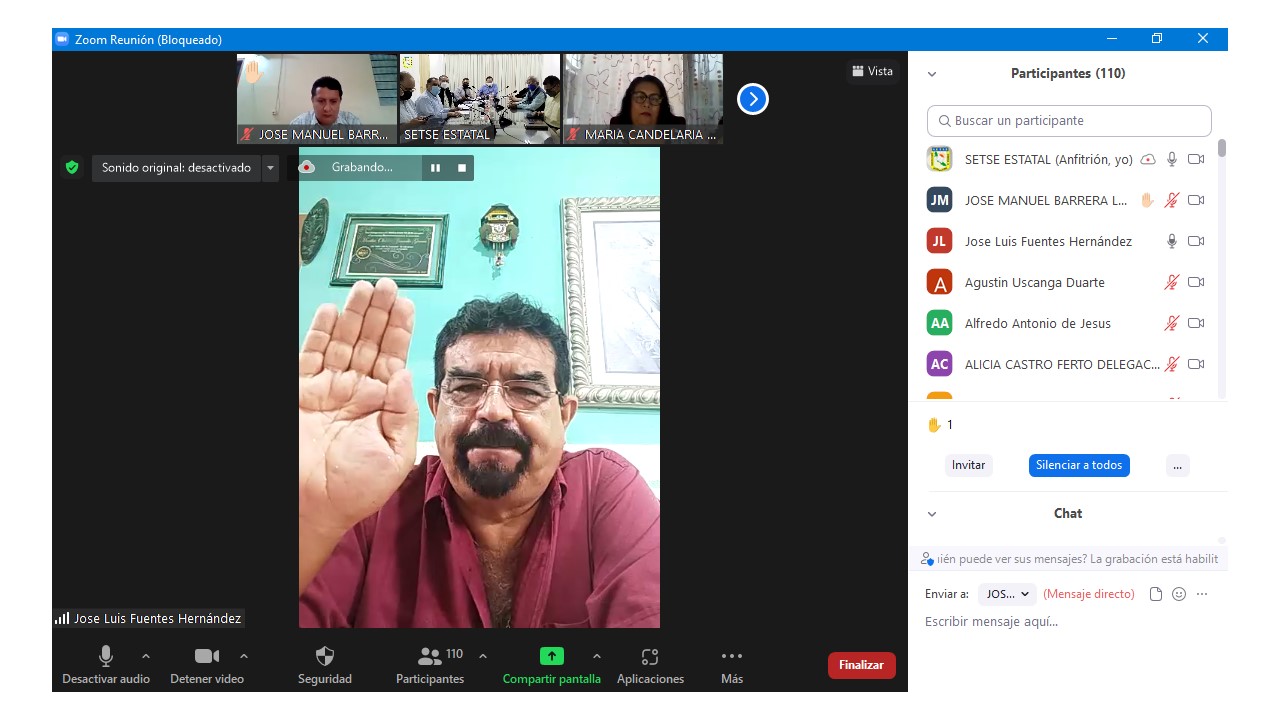This screenshot has height=720, width=1280.
Task: Toggle Sonido original: desactivado button
Action: tap(177, 168)
